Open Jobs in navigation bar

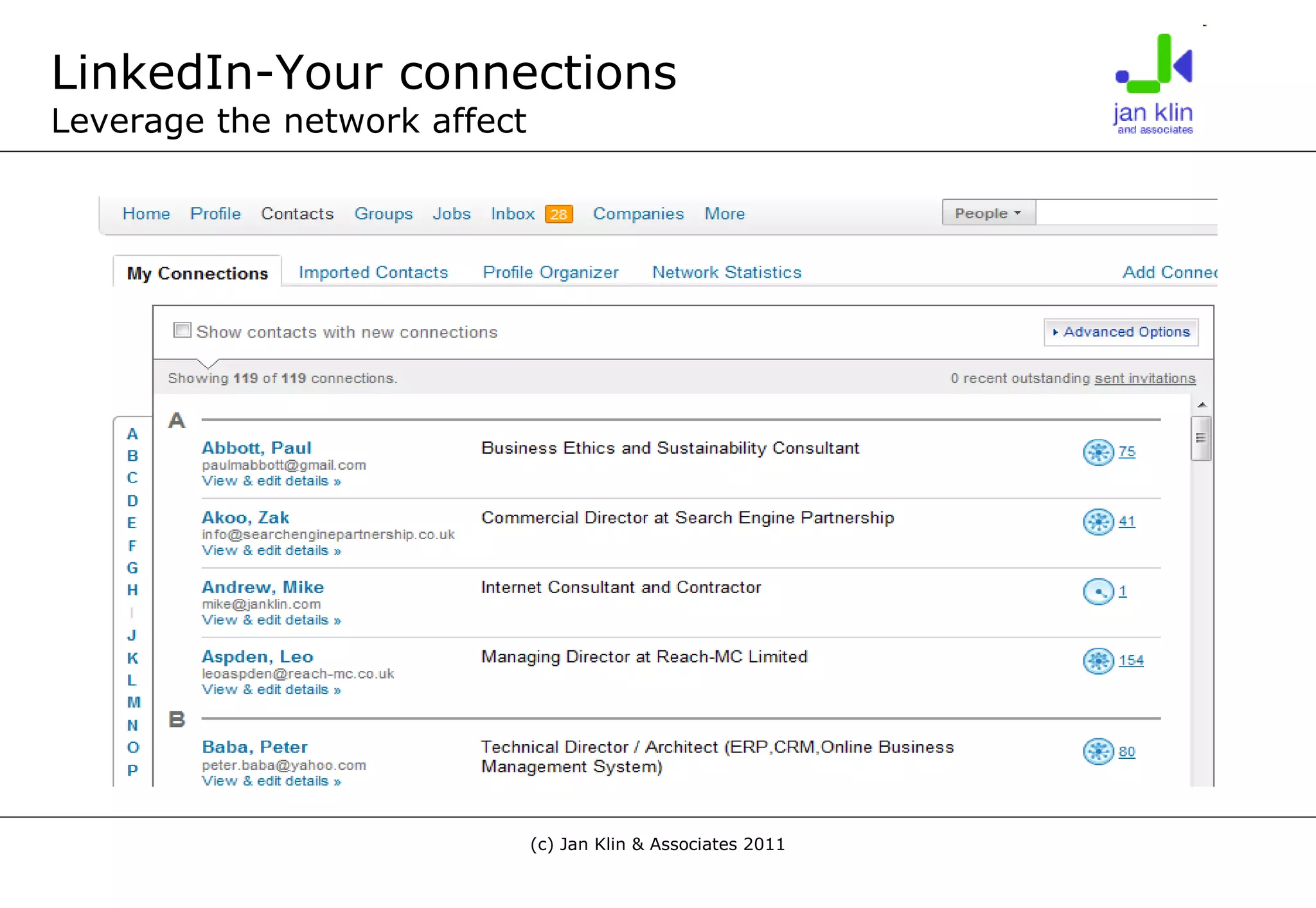(451, 213)
